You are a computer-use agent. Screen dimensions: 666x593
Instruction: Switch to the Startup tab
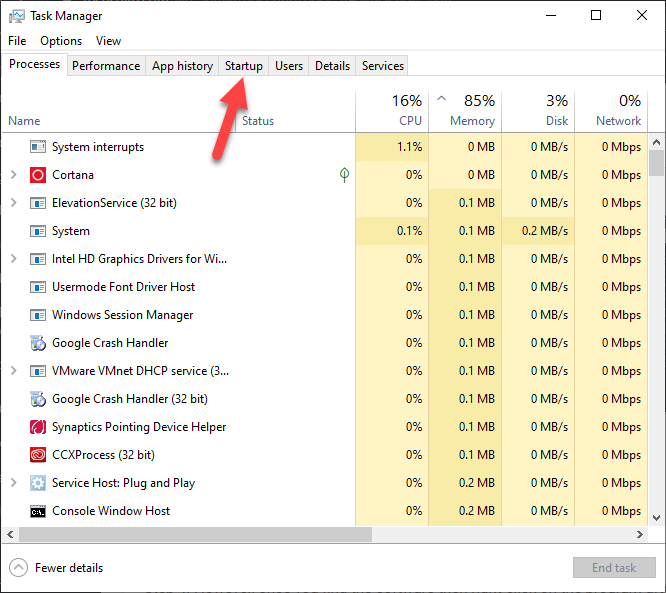click(244, 66)
